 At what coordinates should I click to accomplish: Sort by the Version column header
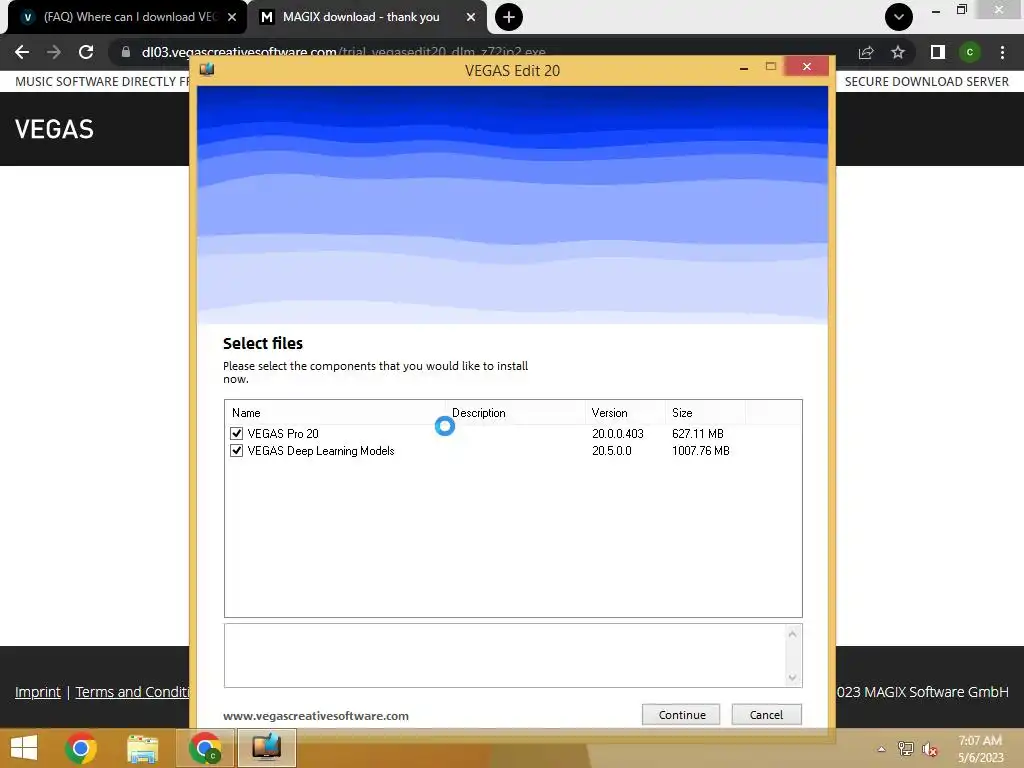(x=625, y=413)
